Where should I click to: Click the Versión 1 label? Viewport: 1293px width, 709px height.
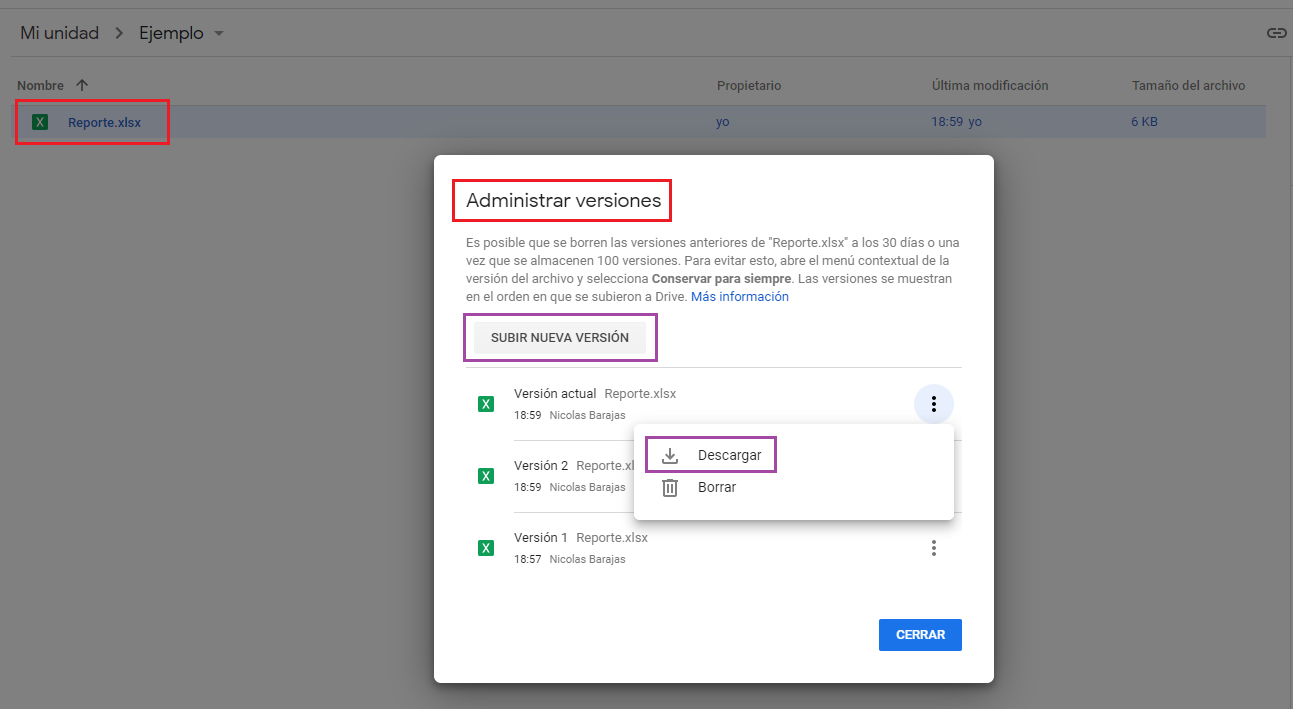[541, 537]
